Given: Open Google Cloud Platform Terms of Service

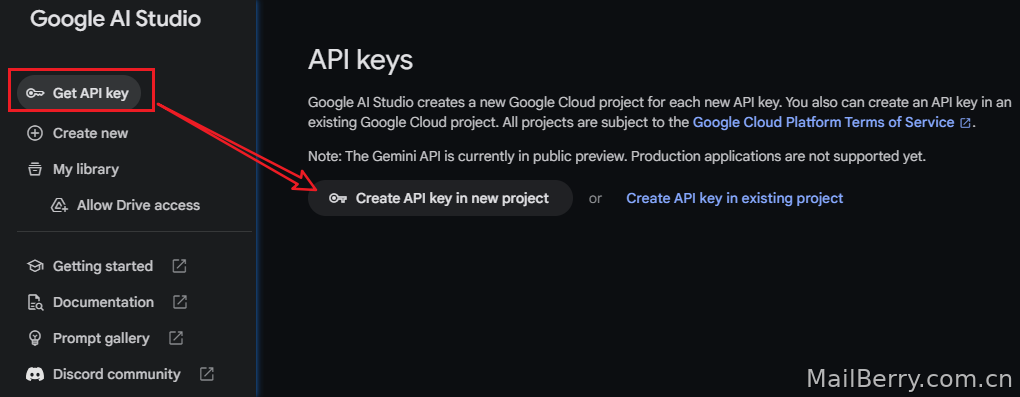Looking at the screenshot, I should 824,122.
